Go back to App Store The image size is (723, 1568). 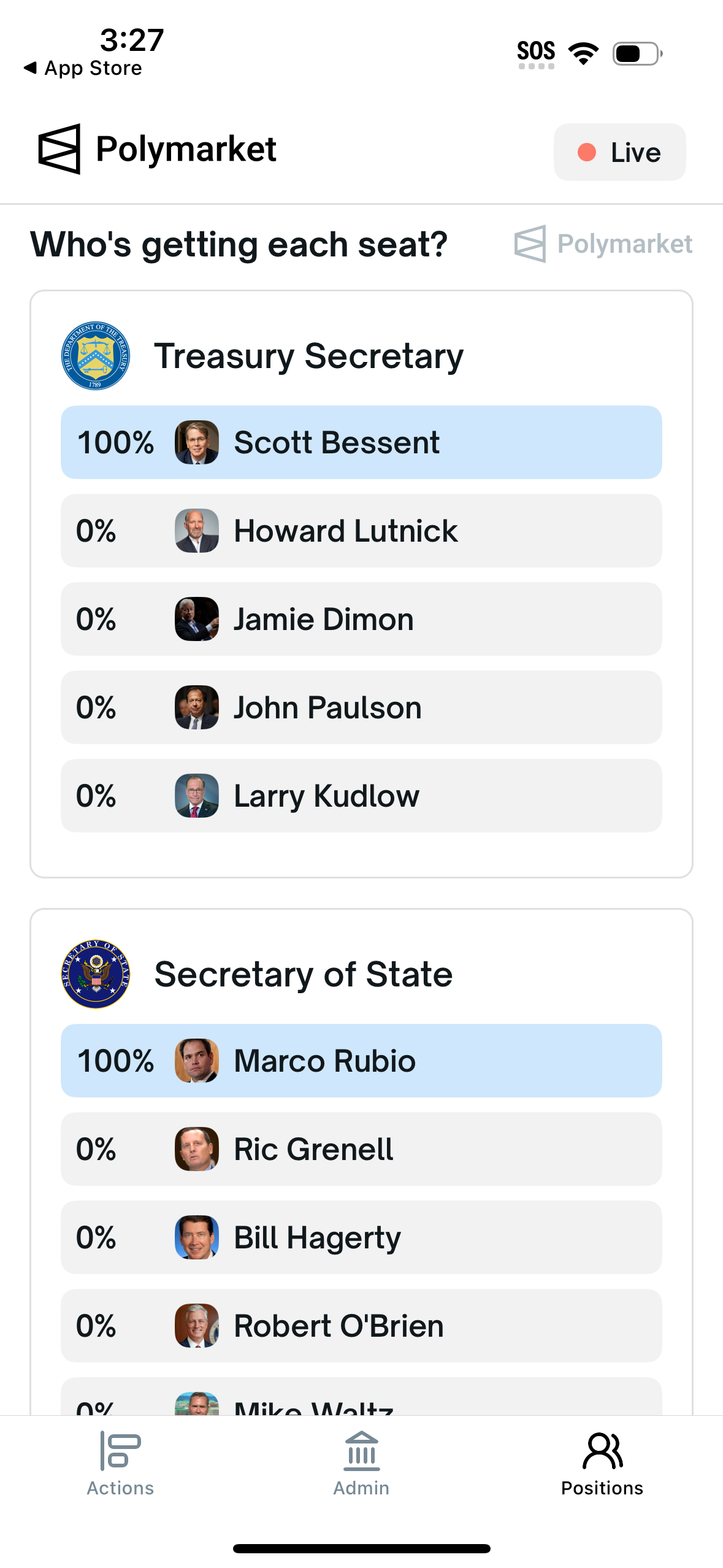click(x=83, y=68)
